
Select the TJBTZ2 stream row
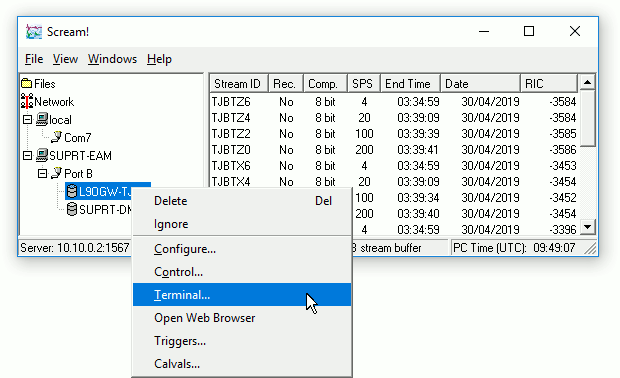pyautogui.click(x=394, y=134)
